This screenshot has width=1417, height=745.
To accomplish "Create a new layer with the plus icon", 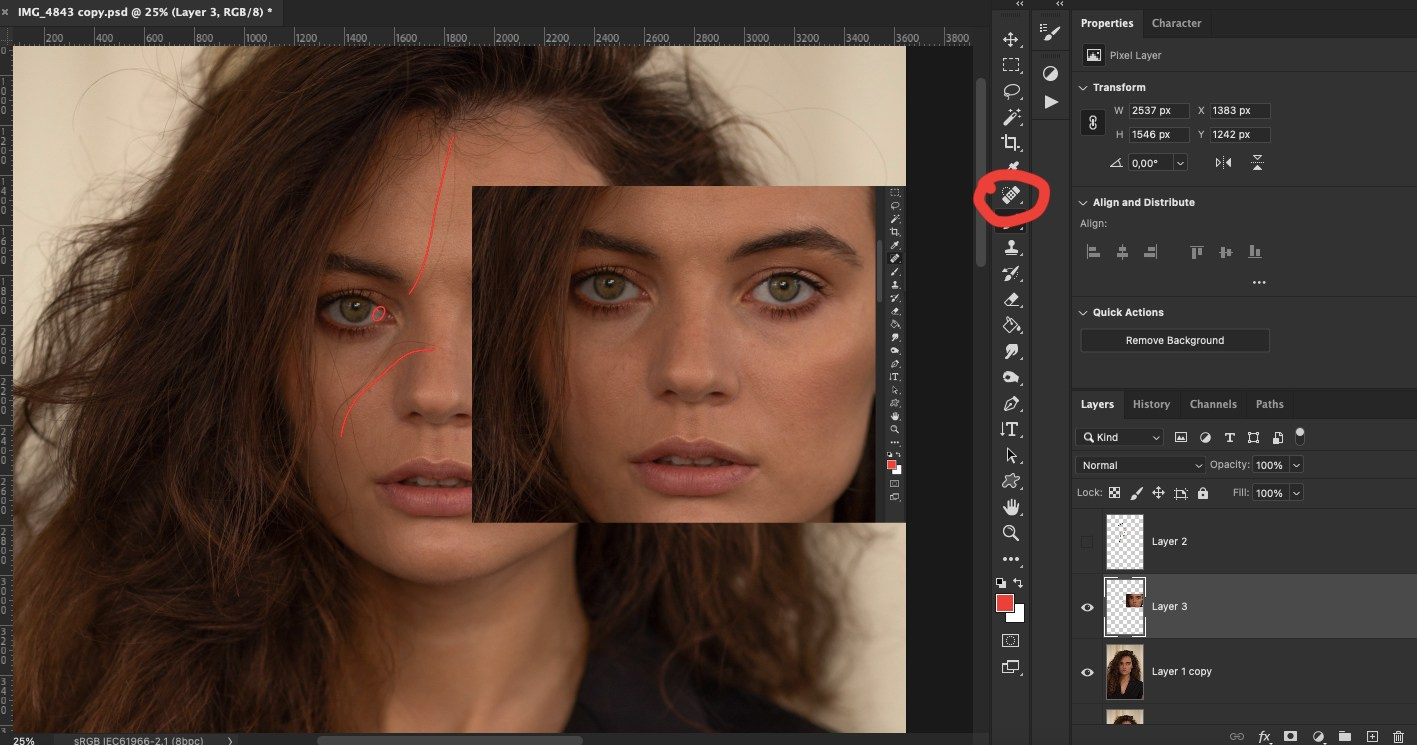I will tap(1370, 737).
